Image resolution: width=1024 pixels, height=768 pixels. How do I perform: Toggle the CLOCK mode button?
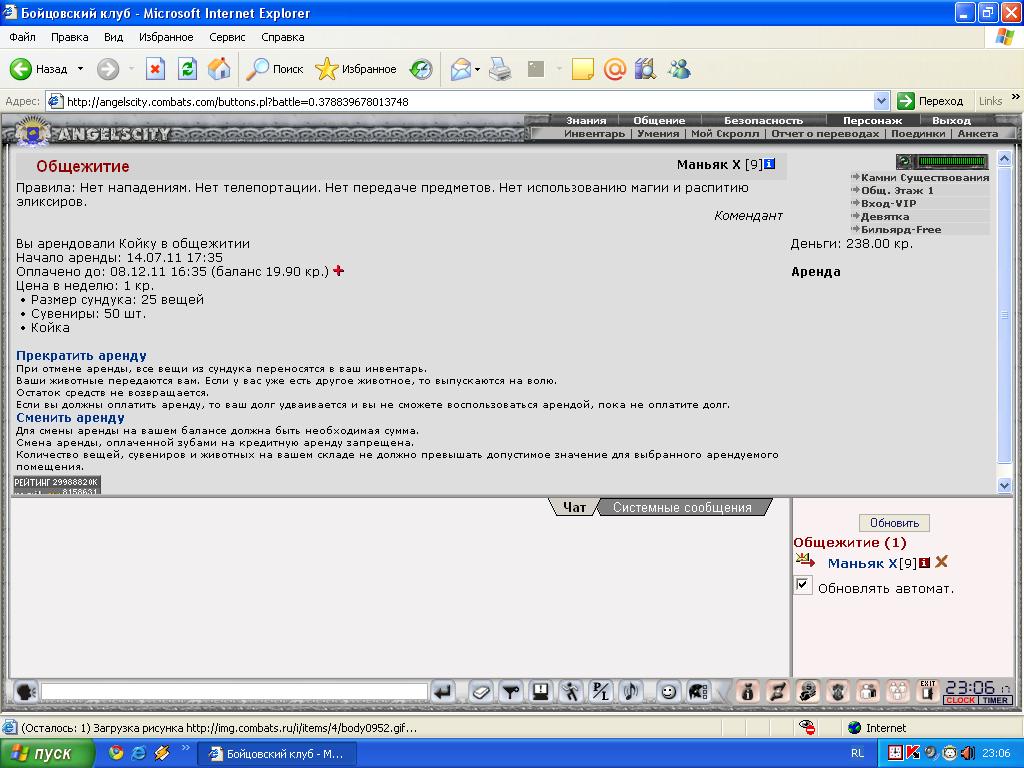(960, 700)
